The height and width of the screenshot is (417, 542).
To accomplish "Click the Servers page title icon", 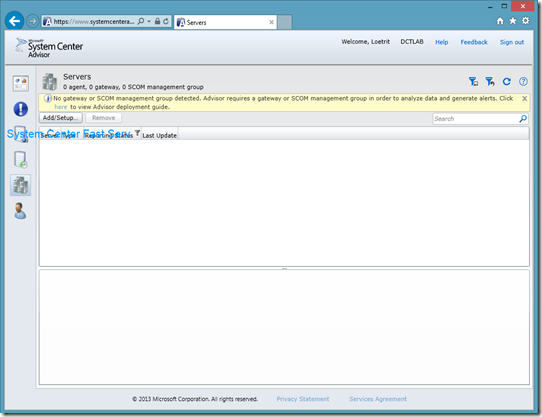I will click(x=50, y=82).
